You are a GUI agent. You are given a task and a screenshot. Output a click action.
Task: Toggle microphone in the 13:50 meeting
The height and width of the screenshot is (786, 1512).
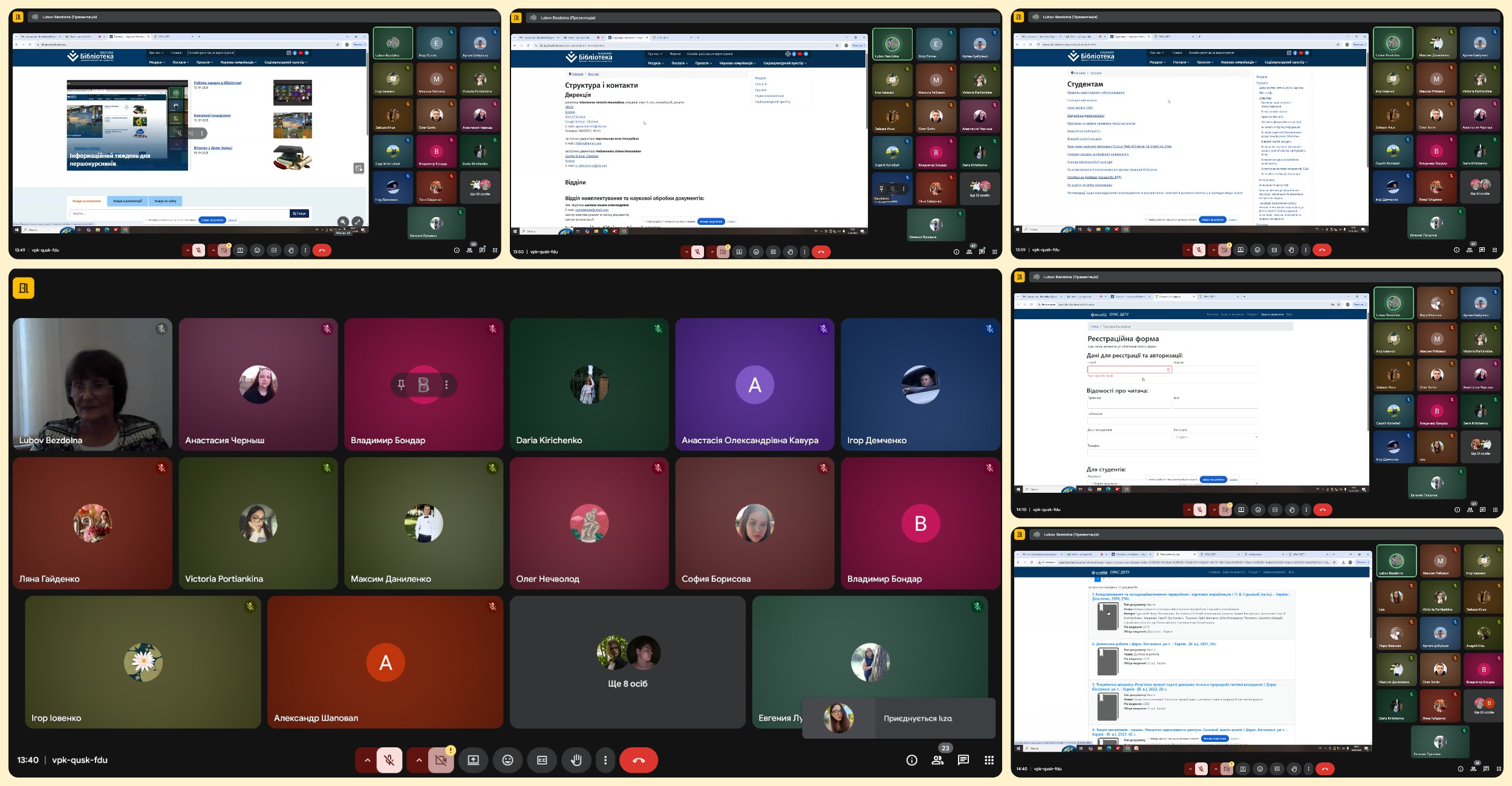point(697,252)
